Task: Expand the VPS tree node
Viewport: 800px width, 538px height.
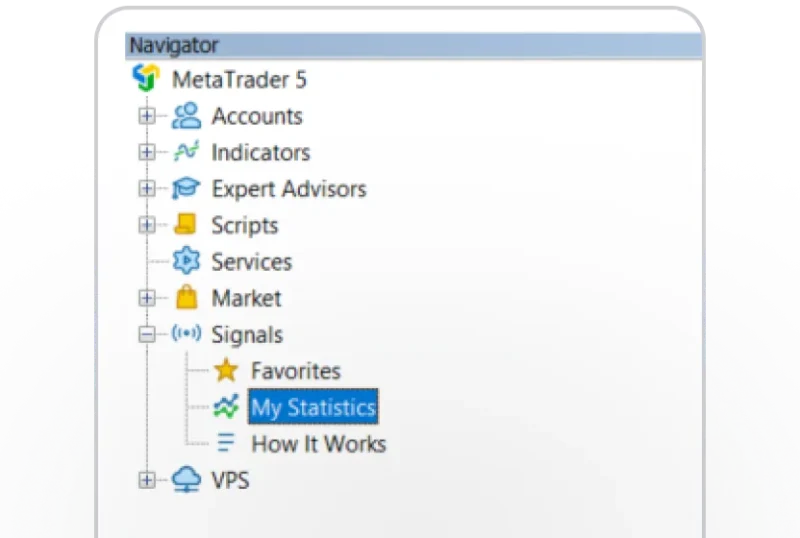Action: 147,480
